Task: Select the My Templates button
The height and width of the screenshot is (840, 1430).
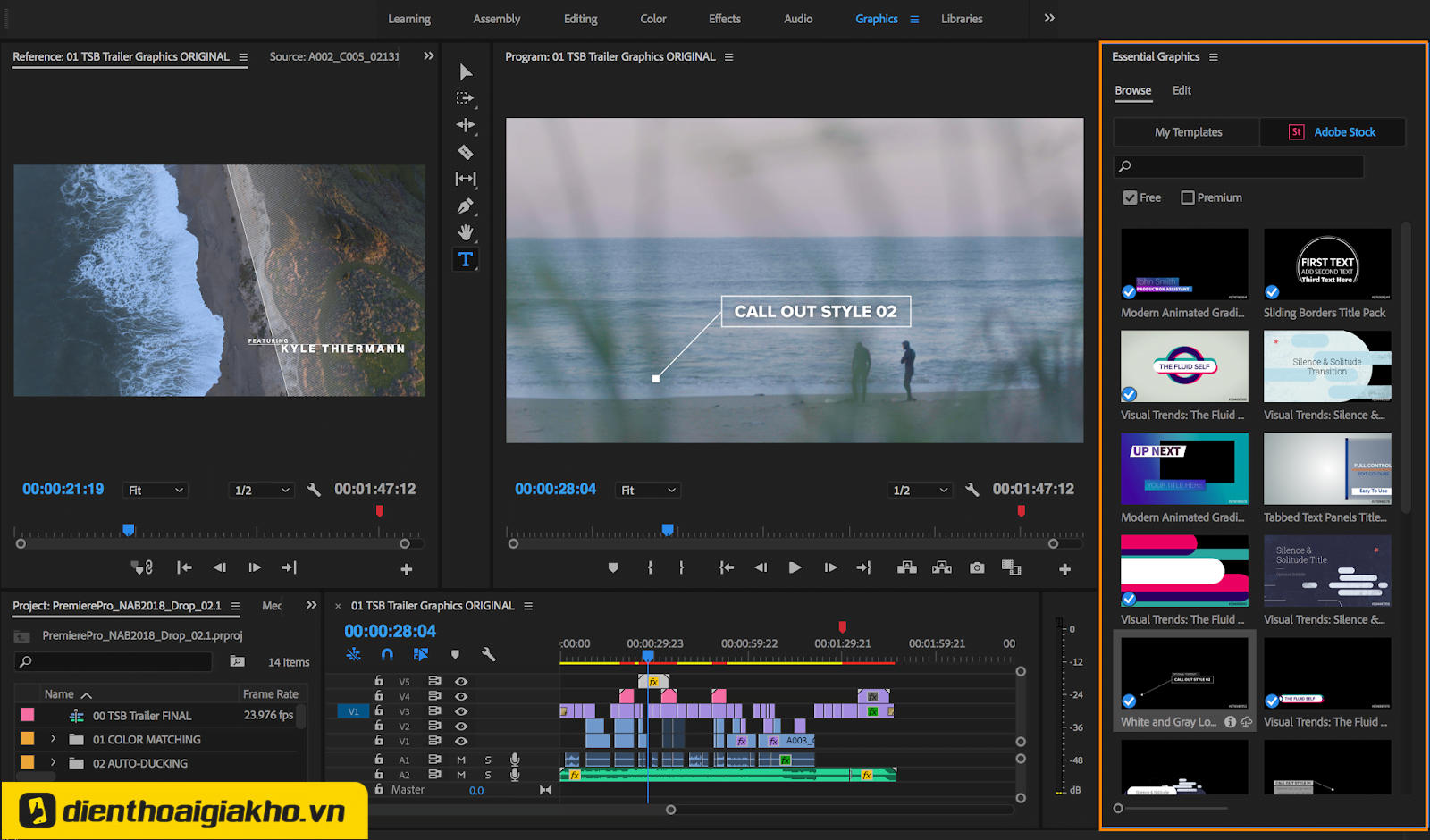Action: (x=1188, y=132)
